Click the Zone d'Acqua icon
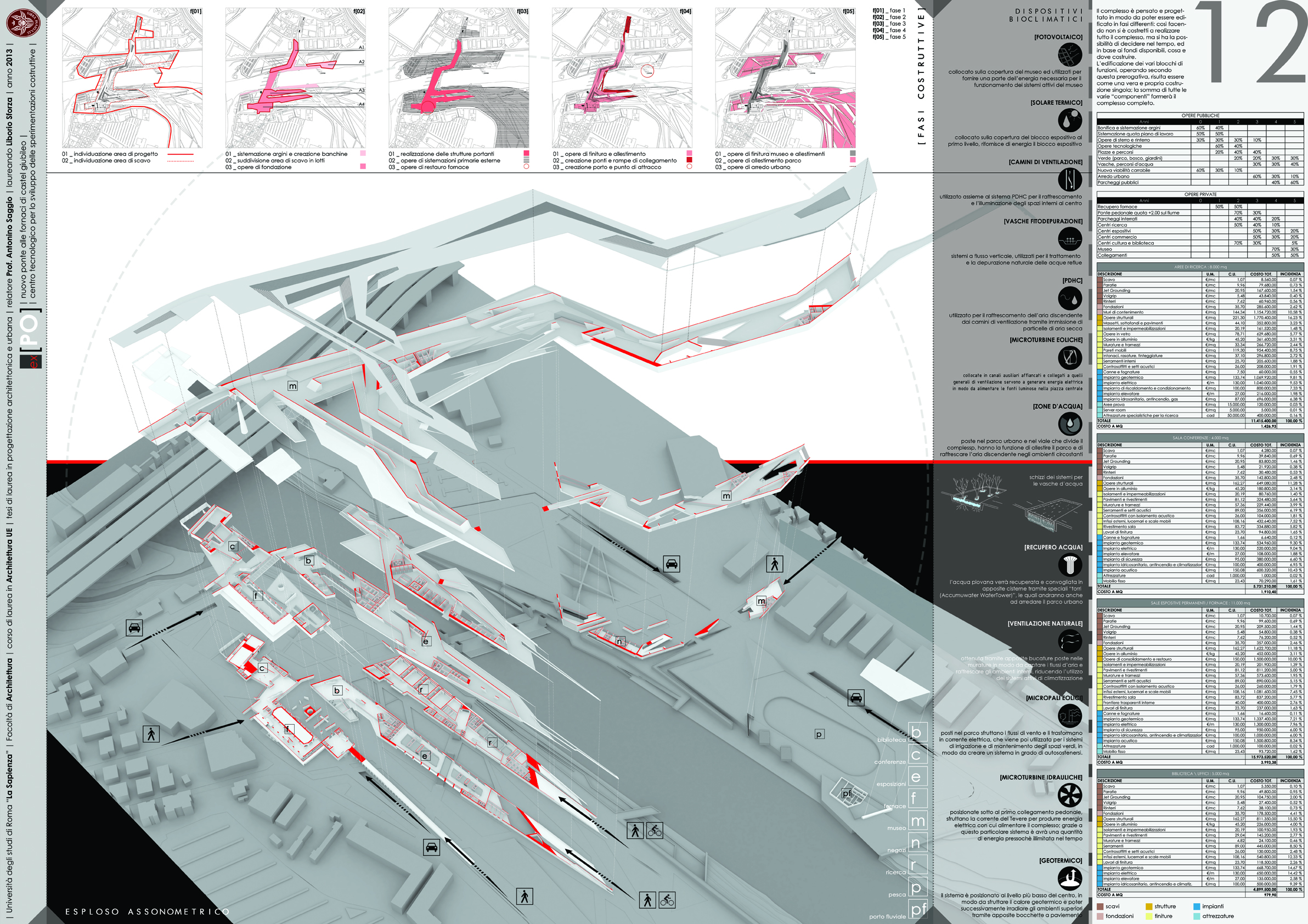The width and height of the screenshot is (1308, 924). [1069, 424]
